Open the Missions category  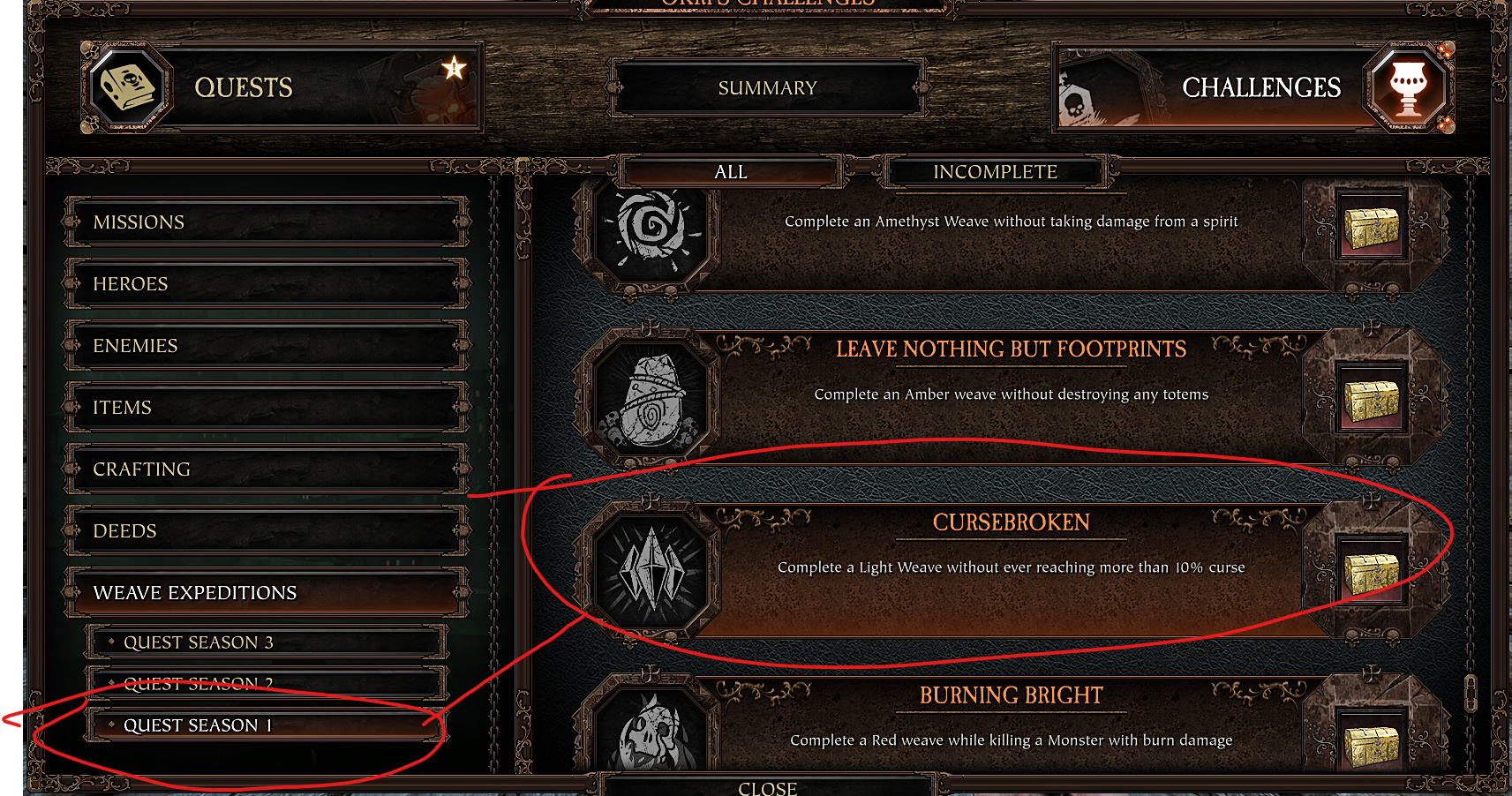click(267, 222)
